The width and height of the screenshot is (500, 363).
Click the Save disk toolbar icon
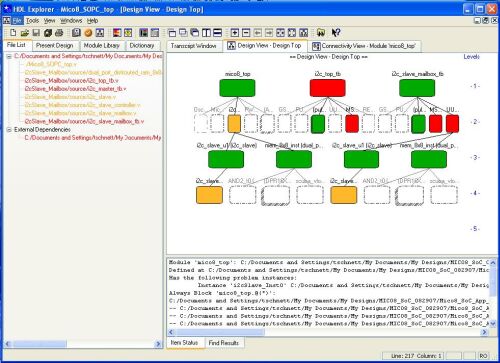click(x=36, y=33)
